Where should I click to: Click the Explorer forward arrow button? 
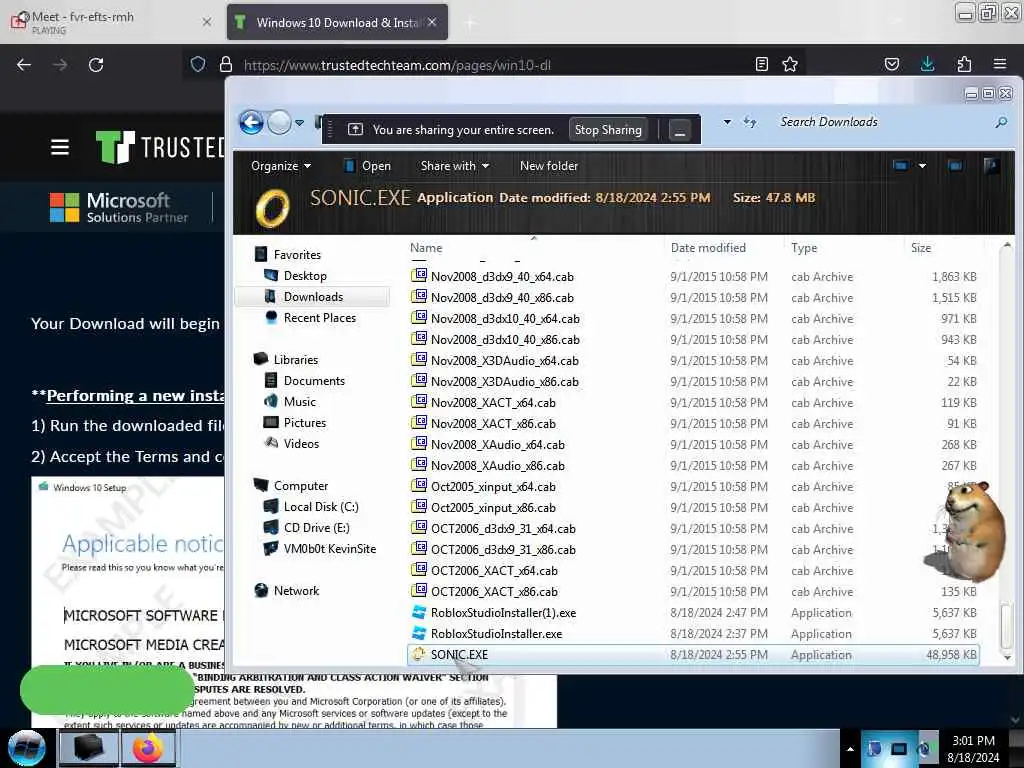[x=280, y=123]
